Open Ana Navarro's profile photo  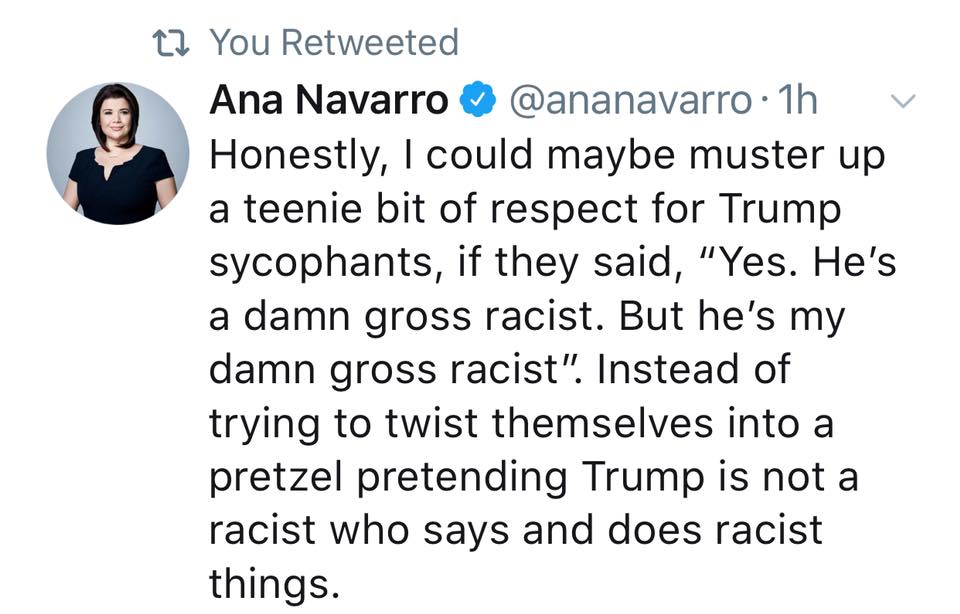coord(118,153)
